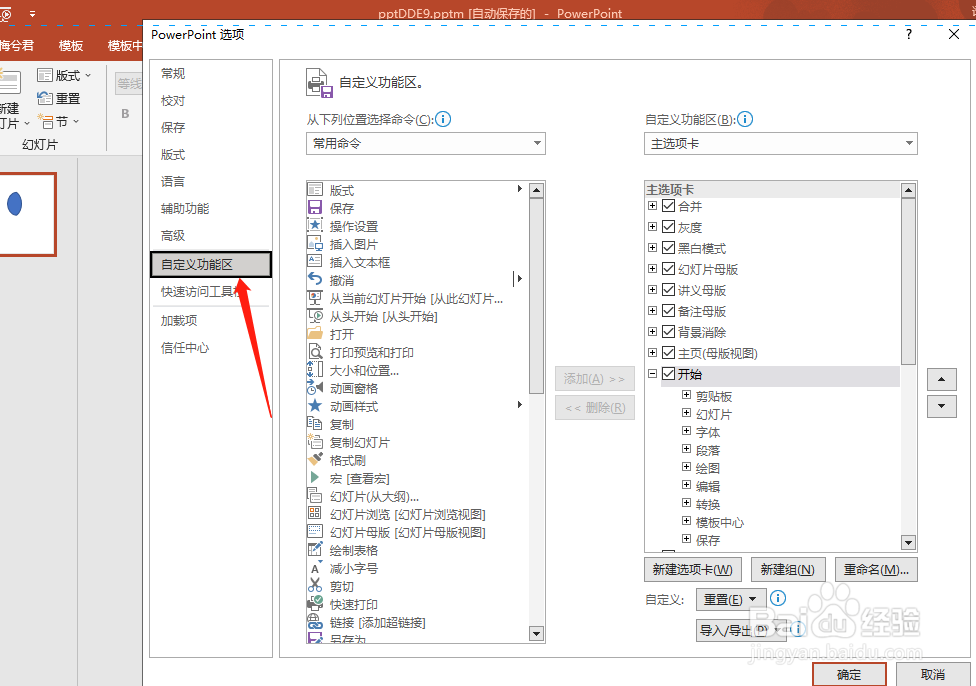Toggle the 背景消除 checkbox
The image size is (976, 686).
click(x=669, y=332)
